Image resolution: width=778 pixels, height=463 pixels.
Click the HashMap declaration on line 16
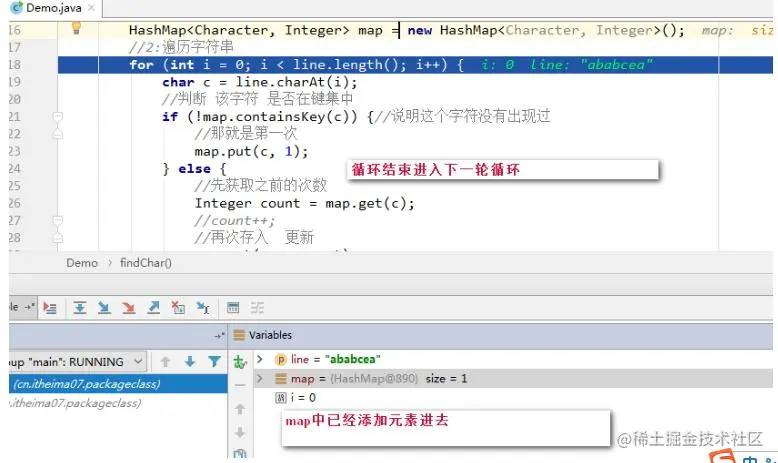tap(406, 30)
